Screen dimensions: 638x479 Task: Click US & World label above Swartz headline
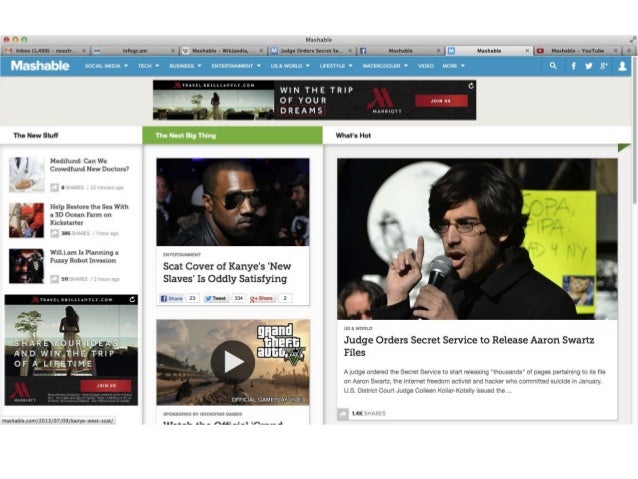[358, 328]
